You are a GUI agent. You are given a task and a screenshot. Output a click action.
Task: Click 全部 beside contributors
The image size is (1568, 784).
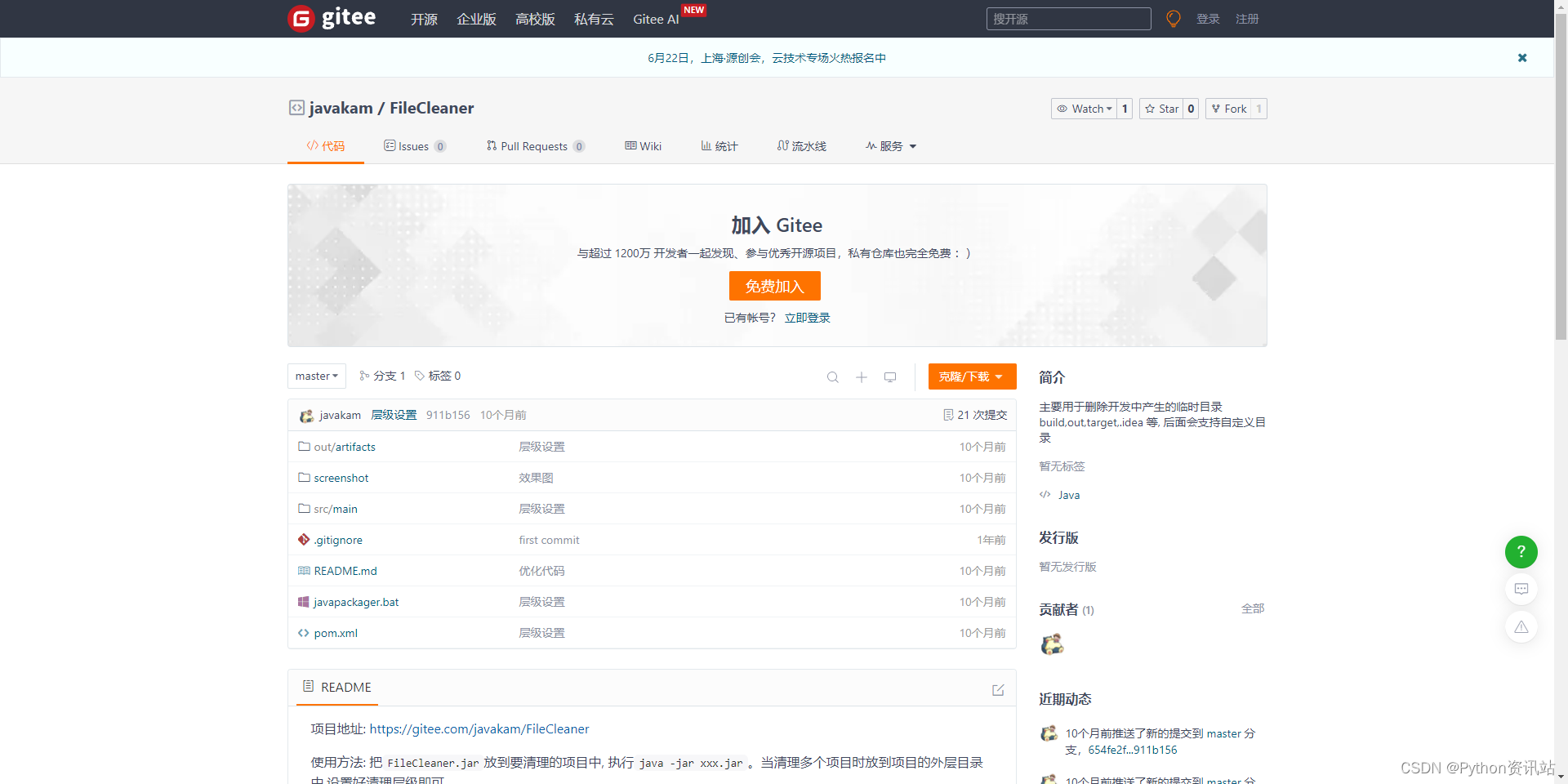click(x=1253, y=608)
